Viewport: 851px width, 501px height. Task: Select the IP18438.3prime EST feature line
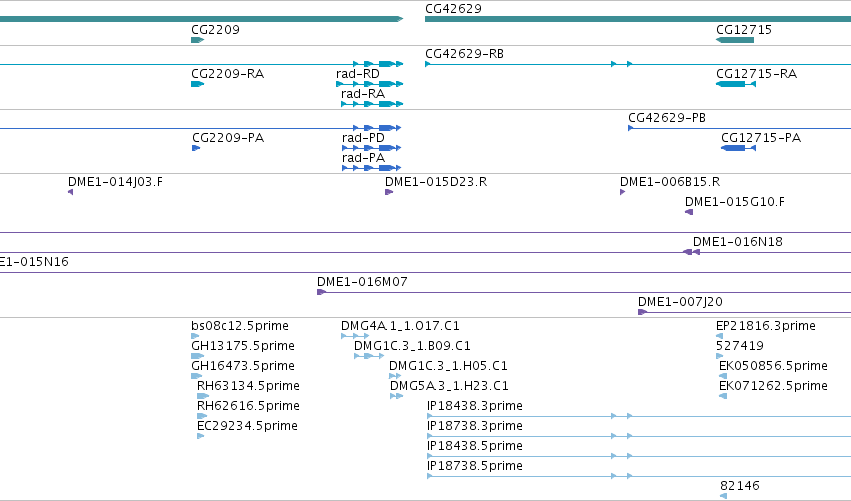click(x=639, y=416)
